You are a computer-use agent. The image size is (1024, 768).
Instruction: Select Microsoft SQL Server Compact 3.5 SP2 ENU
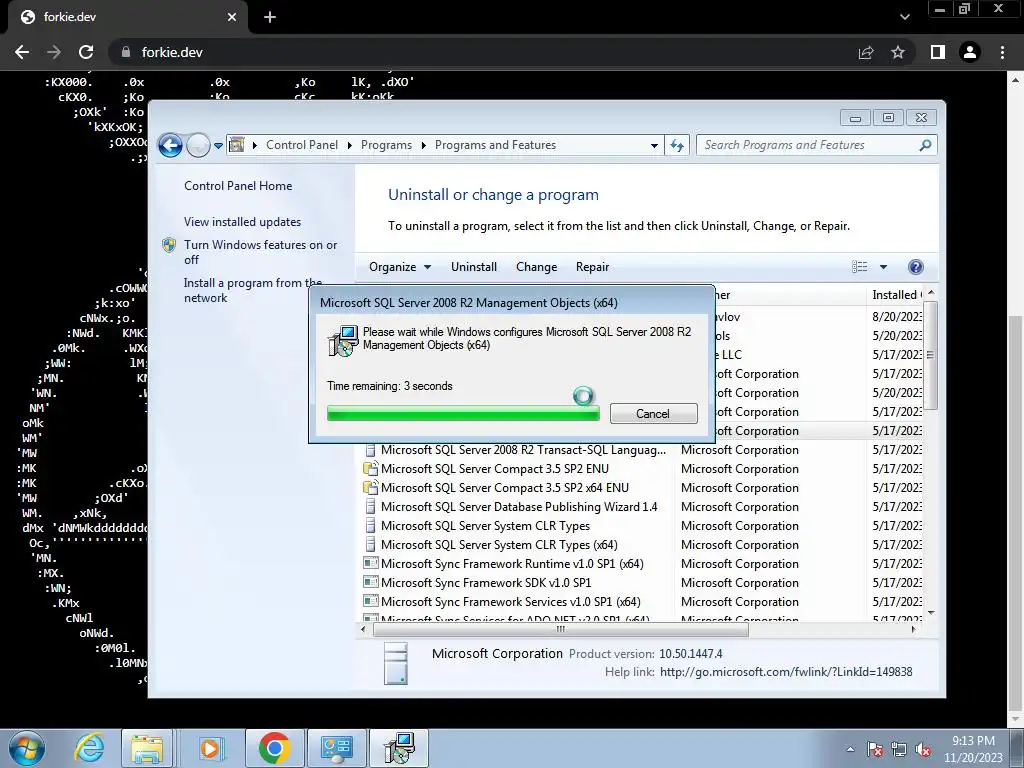pos(645,469)
